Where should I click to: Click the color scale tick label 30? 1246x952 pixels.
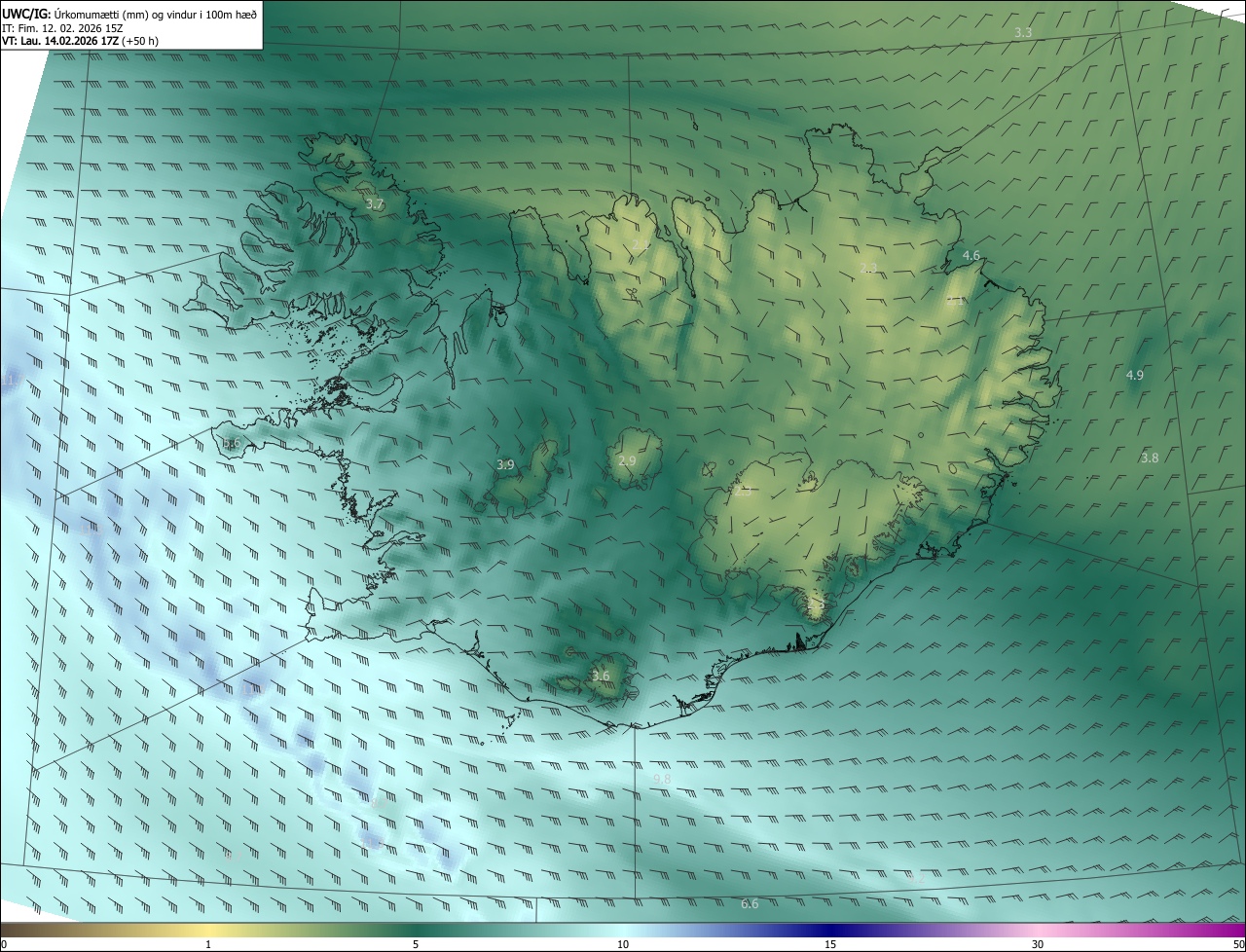click(x=1038, y=944)
